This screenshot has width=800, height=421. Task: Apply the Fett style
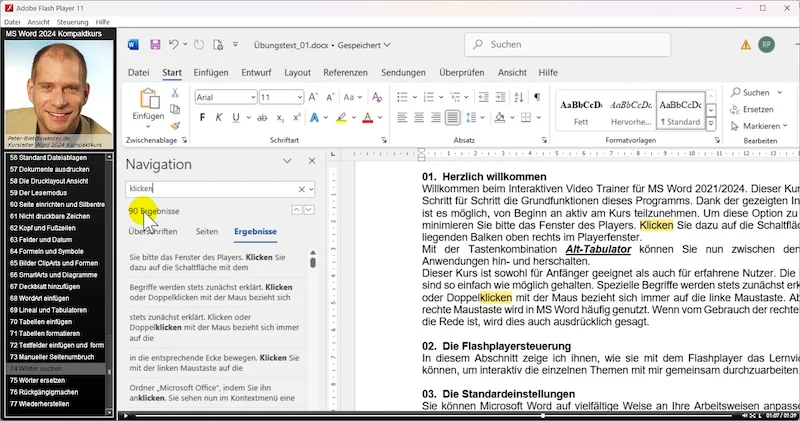[581, 113]
